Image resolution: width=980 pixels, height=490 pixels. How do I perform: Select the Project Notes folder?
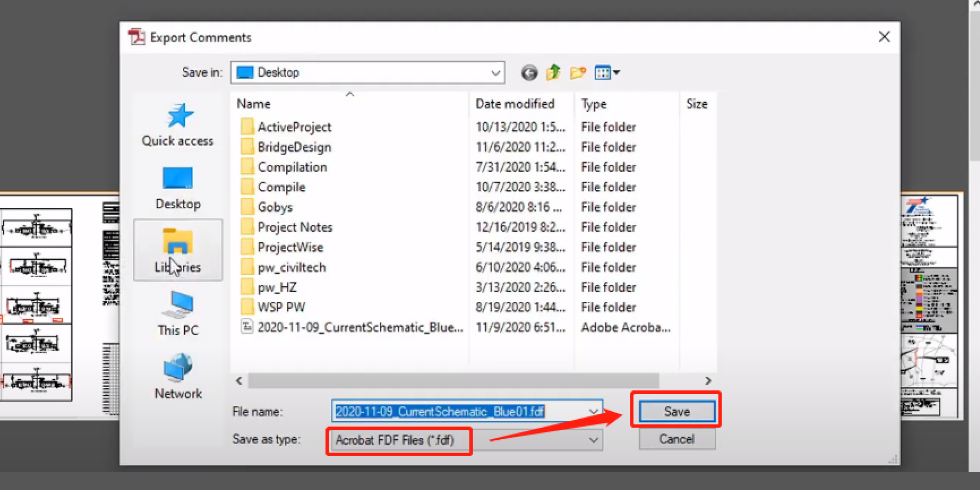[295, 227]
